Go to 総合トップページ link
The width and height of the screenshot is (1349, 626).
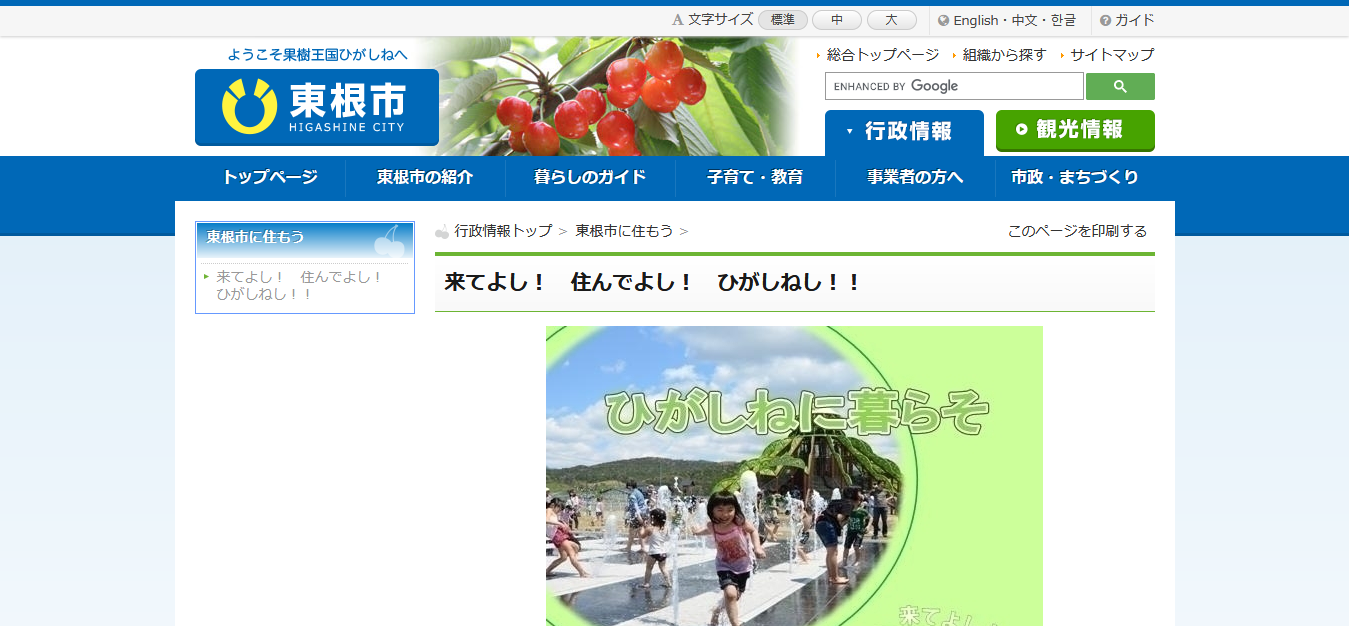pyautogui.click(x=883, y=55)
